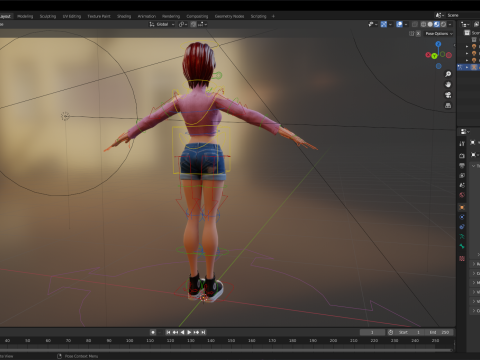Open the Outliner display mode dropdown
The height and width of the screenshot is (360, 480).
point(465,24)
